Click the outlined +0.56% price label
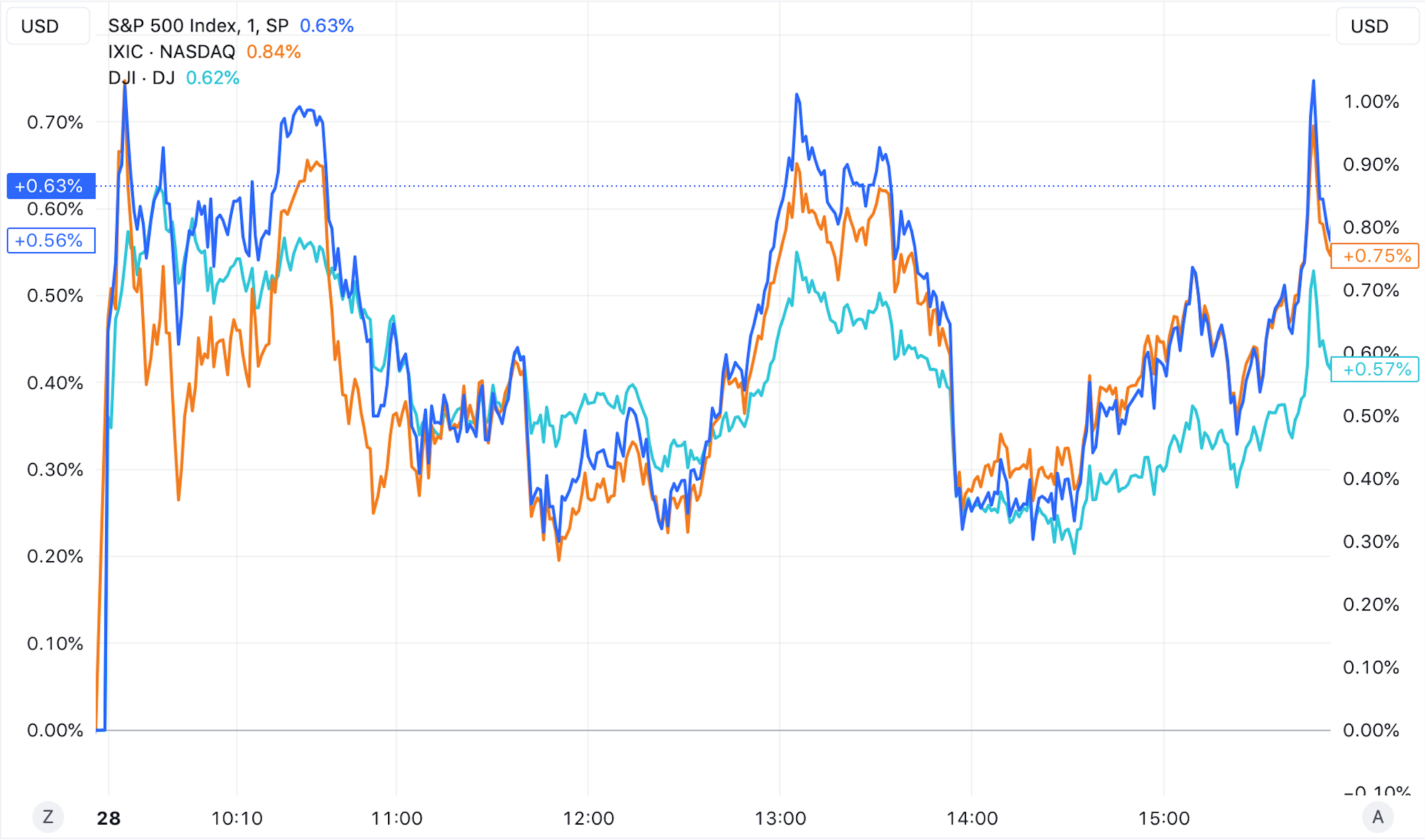The image size is (1425, 840). click(51, 241)
